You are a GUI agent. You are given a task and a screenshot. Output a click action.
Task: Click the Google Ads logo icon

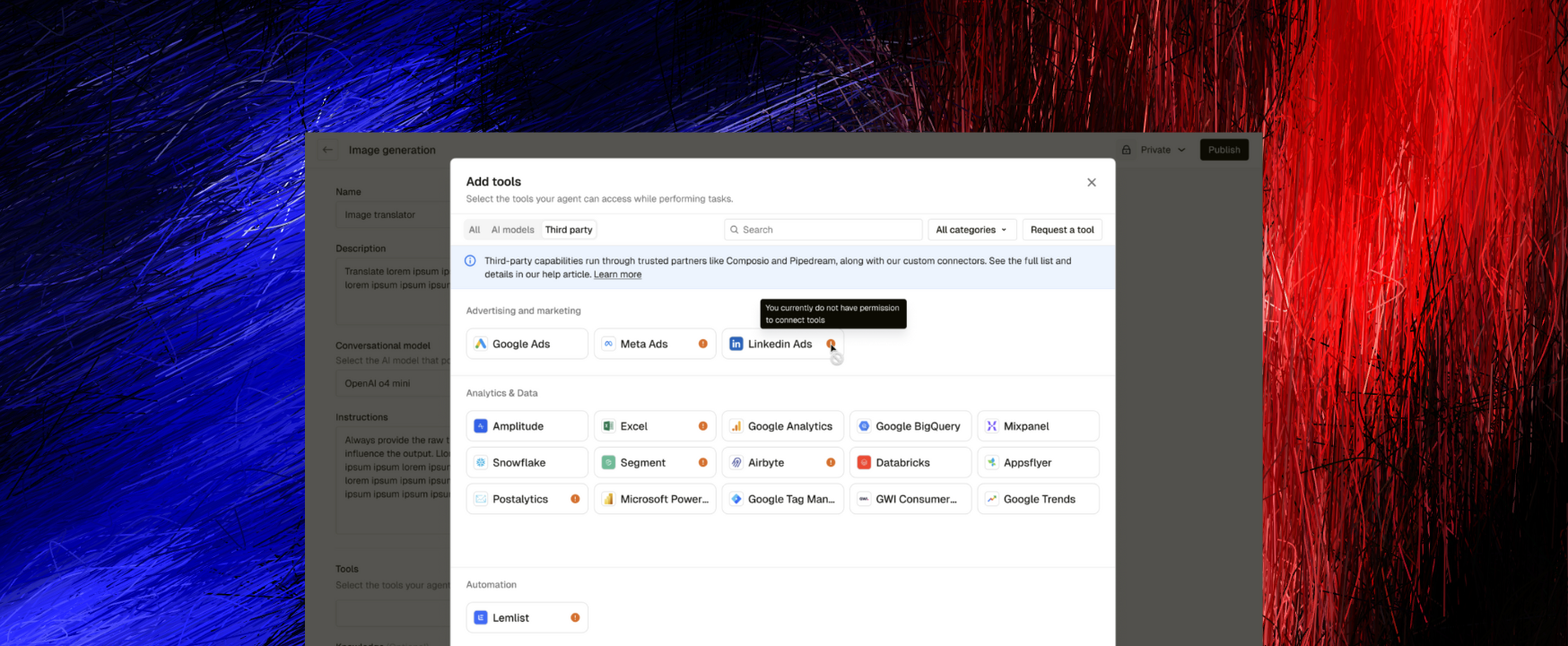click(481, 344)
